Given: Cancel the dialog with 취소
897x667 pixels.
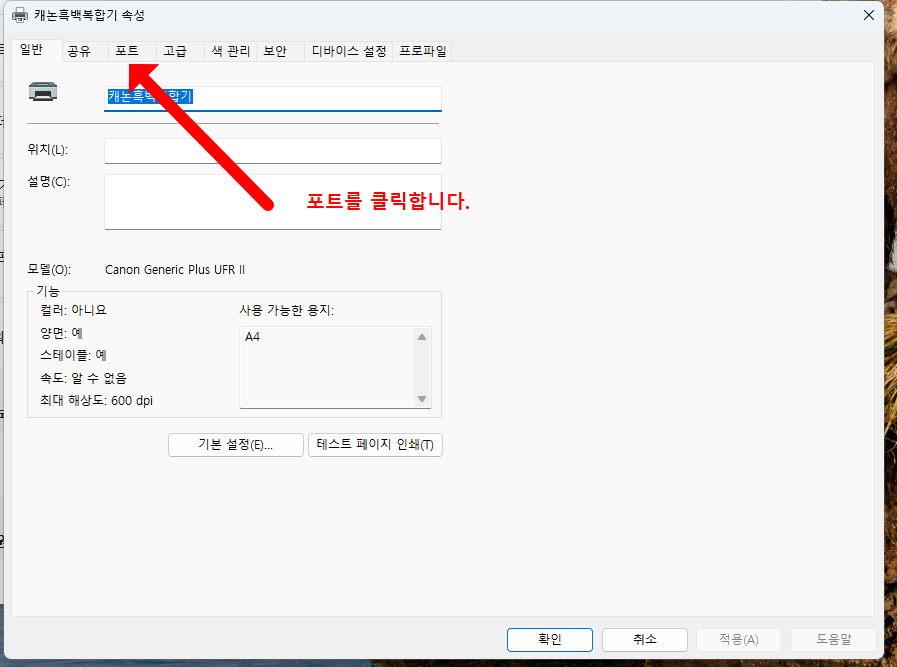Looking at the screenshot, I should [644, 639].
